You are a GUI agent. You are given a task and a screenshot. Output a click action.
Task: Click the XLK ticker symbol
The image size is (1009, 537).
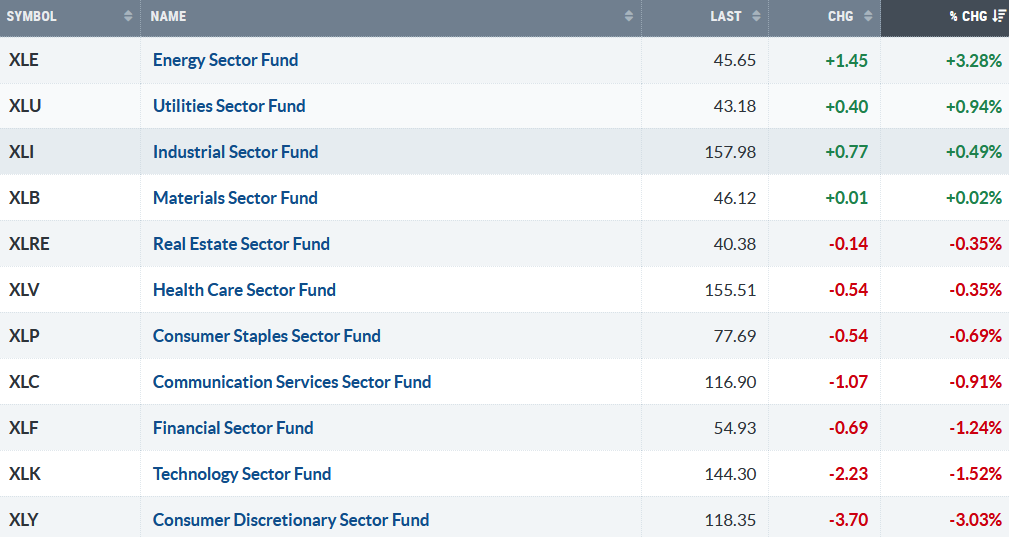(27, 474)
